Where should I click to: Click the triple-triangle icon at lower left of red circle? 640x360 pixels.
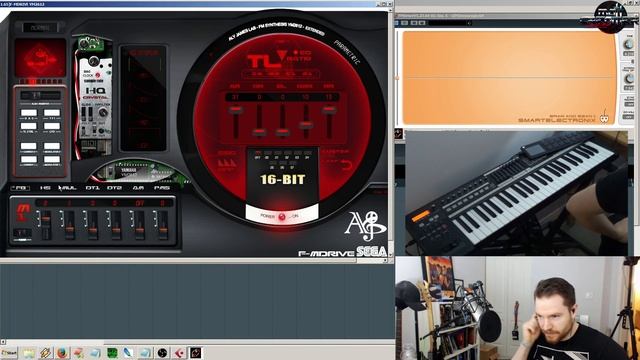(x=227, y=163)
